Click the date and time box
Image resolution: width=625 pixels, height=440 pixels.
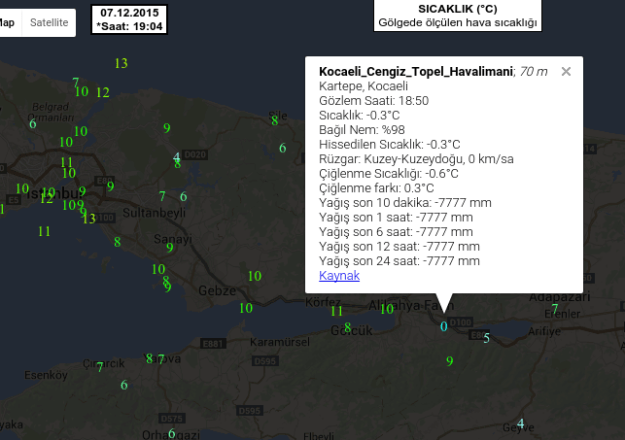tap(130, 18)
